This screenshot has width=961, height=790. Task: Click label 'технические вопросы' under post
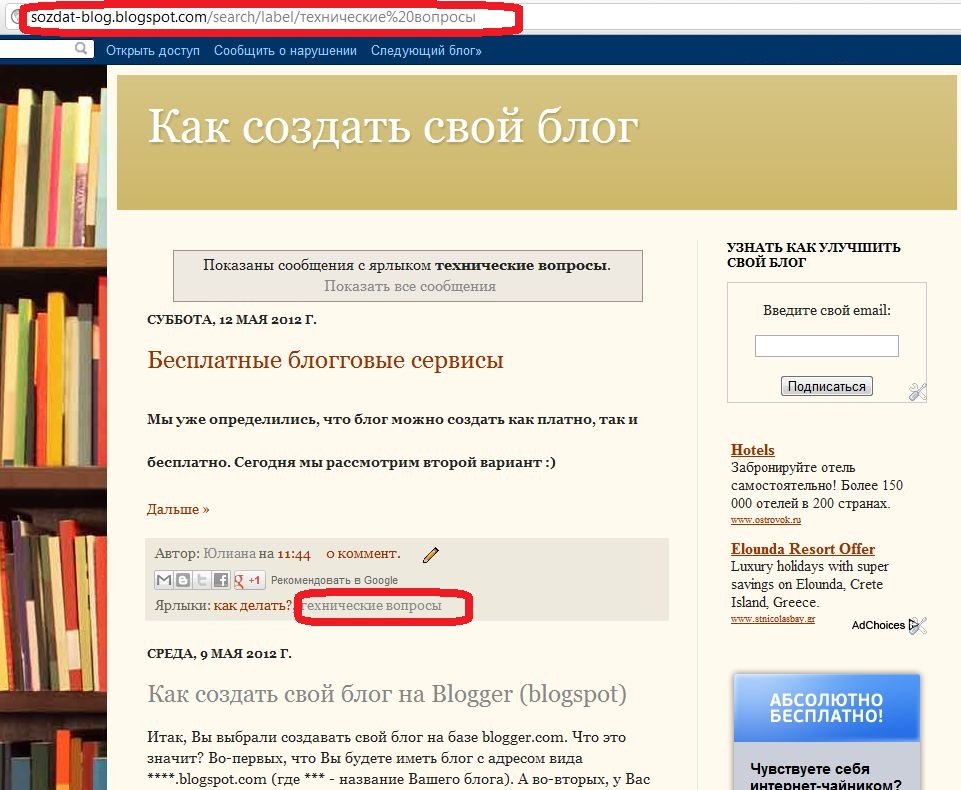coord(371,606)
